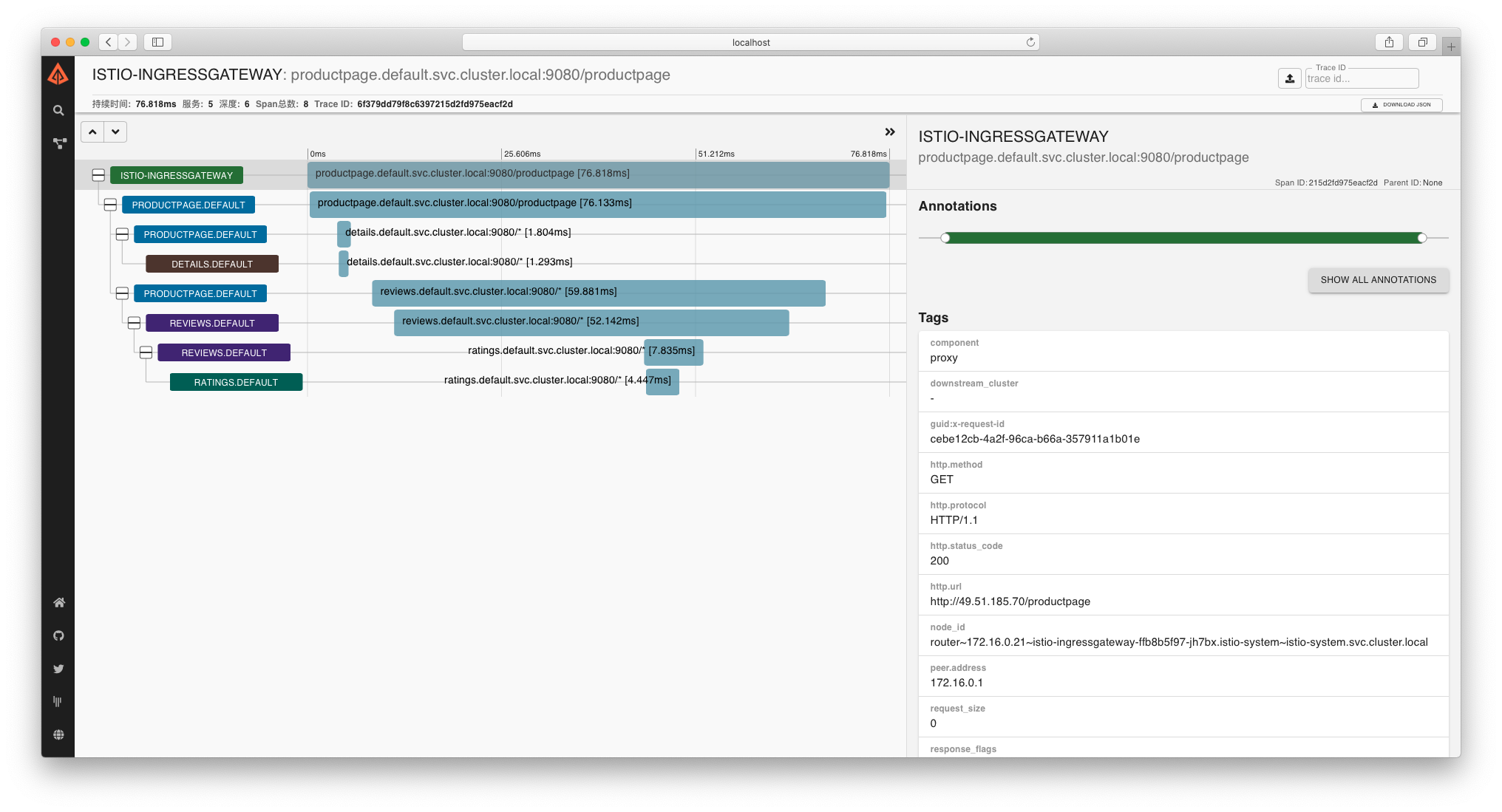The width and height of the screenshot is (1502, 812).
Task: Collapse span detail panel with double-chevron
Action: click(x=890, y=132)
